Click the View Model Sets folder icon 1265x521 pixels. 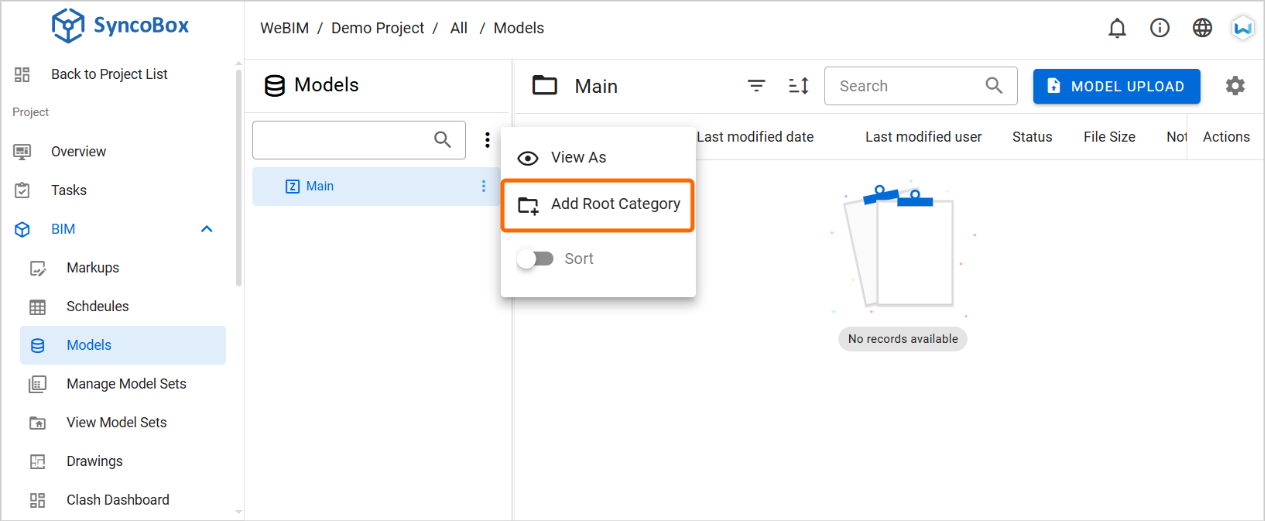pos(37,423)
